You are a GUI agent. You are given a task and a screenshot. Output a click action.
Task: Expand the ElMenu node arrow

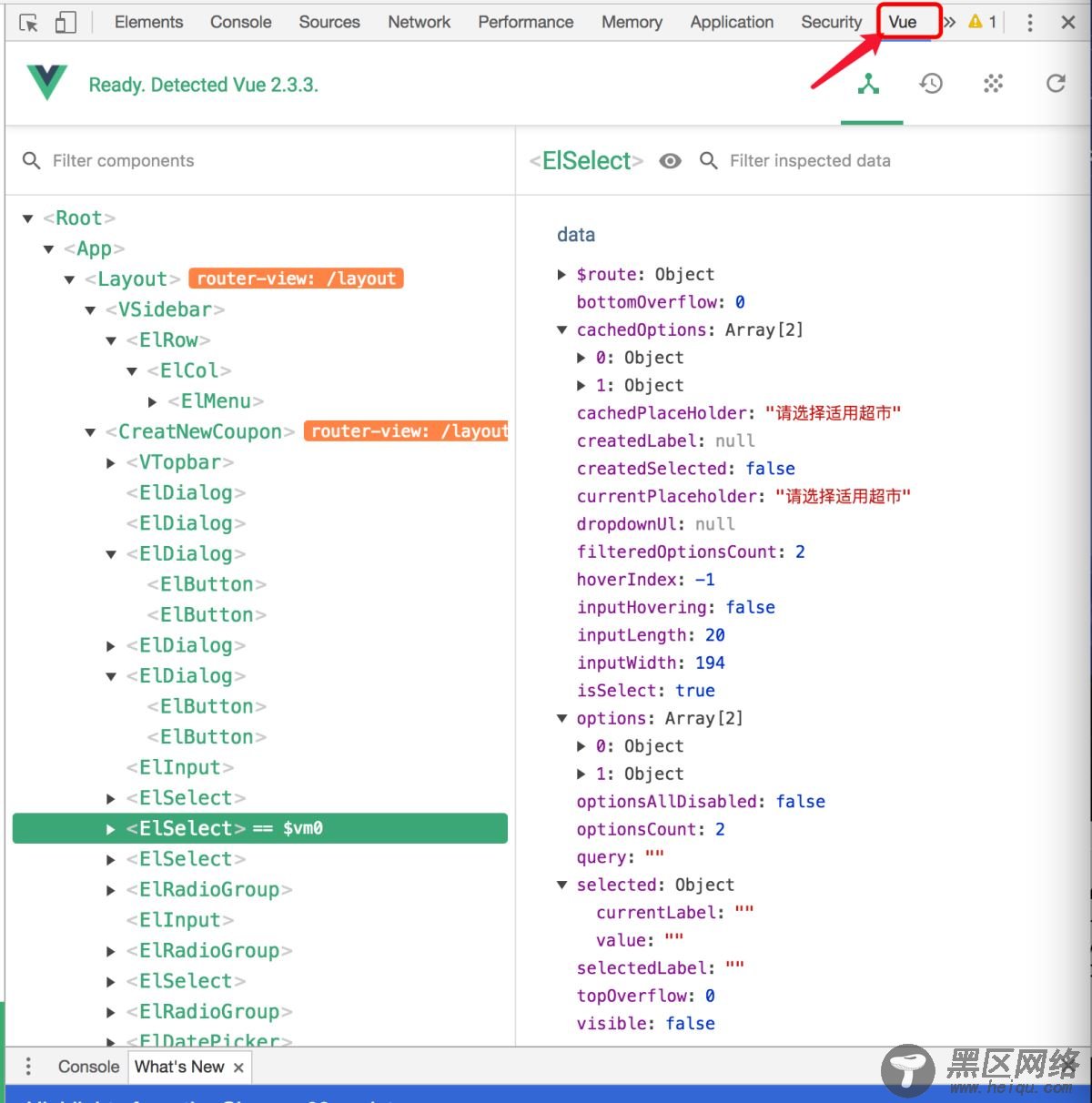[153, 401]
